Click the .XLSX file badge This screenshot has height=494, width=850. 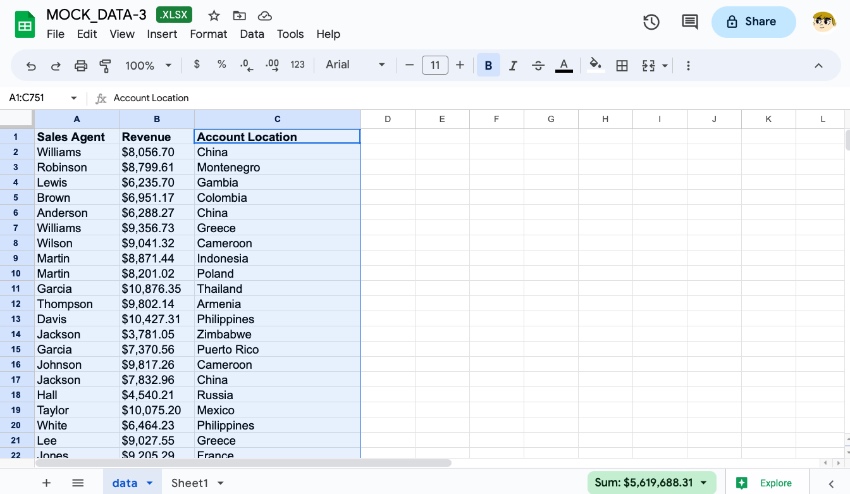(174, 15)
